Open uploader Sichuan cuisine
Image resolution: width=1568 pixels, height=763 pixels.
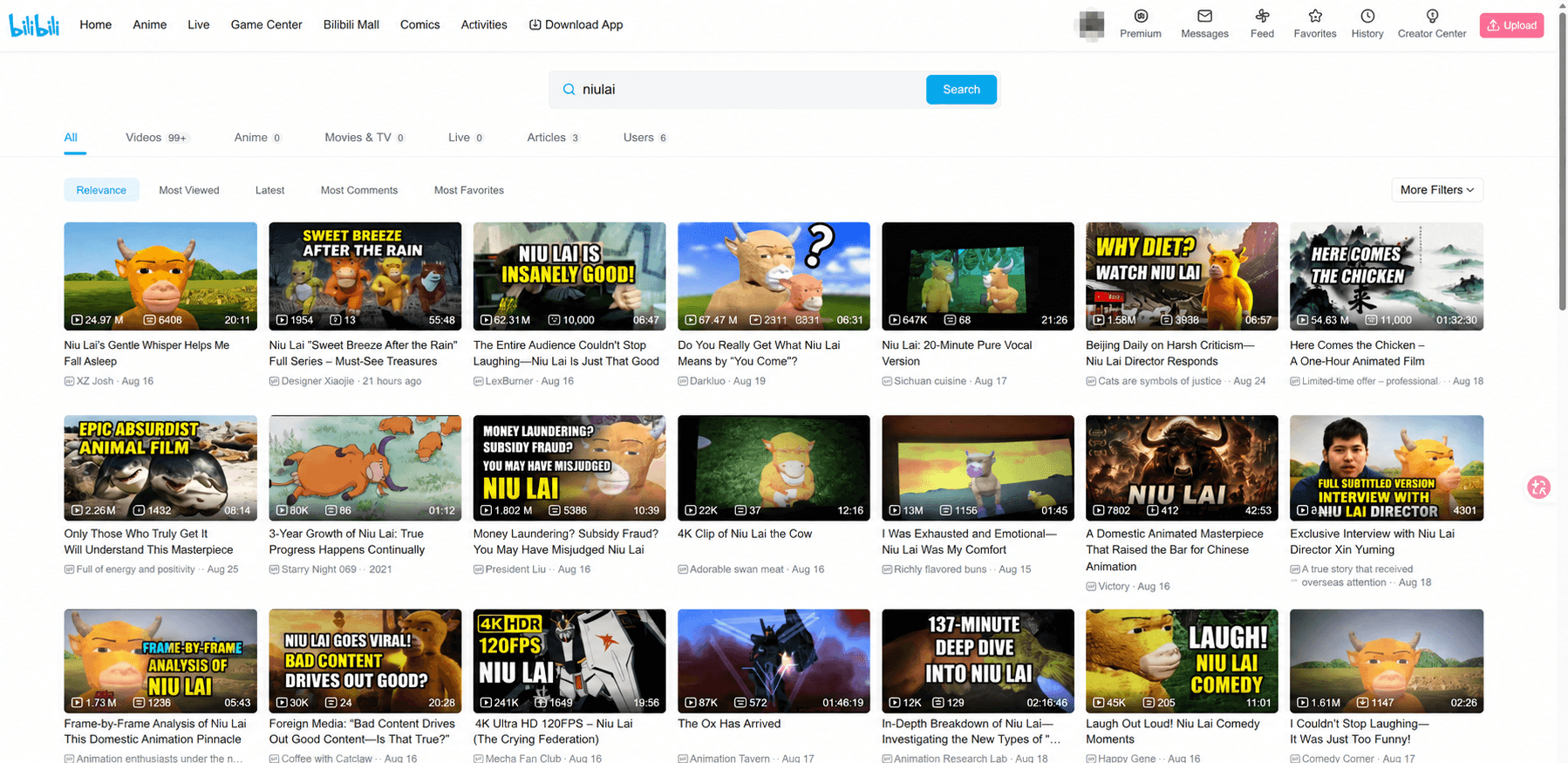pyautogui.click(x=930, y=381)
